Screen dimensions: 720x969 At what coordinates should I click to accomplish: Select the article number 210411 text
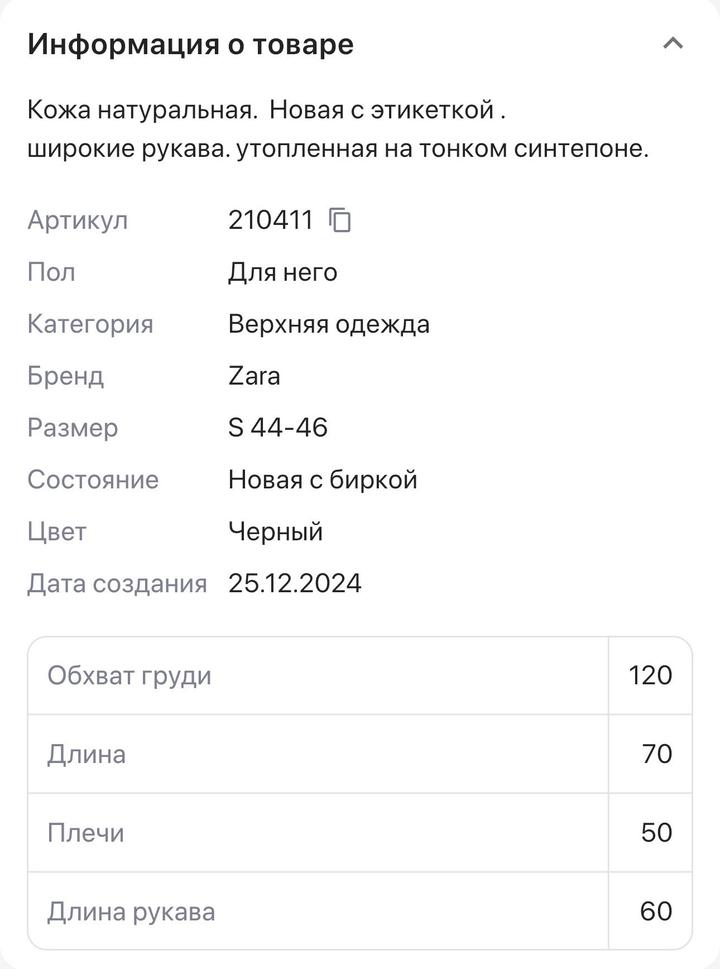tap(270, 220)
